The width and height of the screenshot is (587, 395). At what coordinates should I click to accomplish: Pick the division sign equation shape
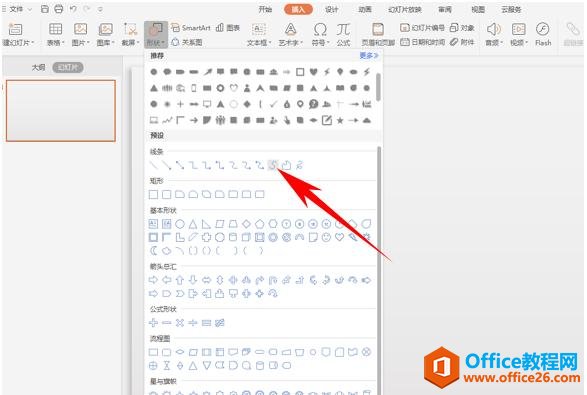[x=193, y=322]
